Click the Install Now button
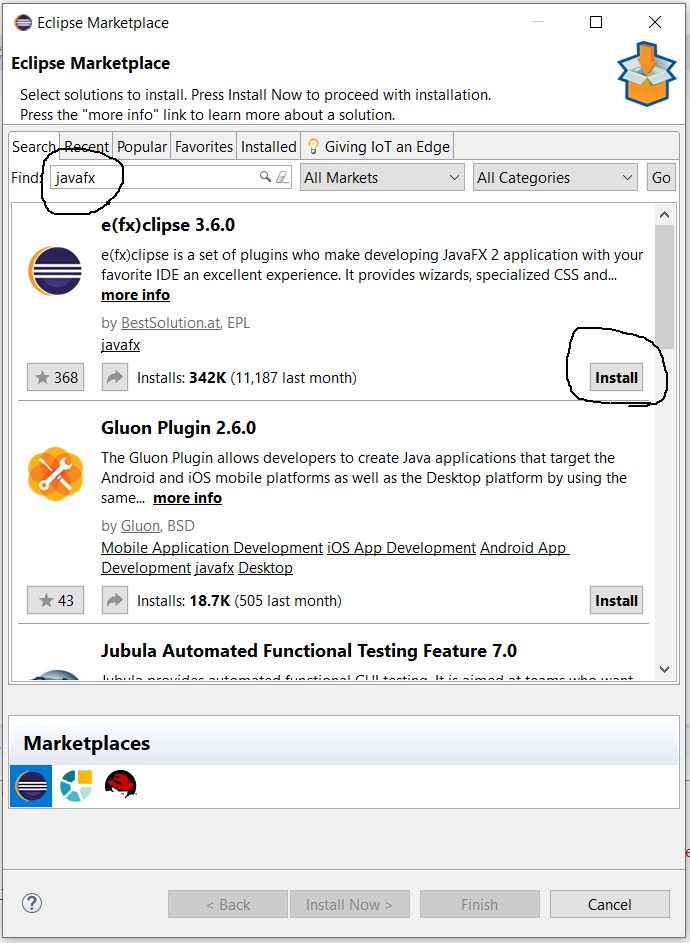 (x=350, y=904)
